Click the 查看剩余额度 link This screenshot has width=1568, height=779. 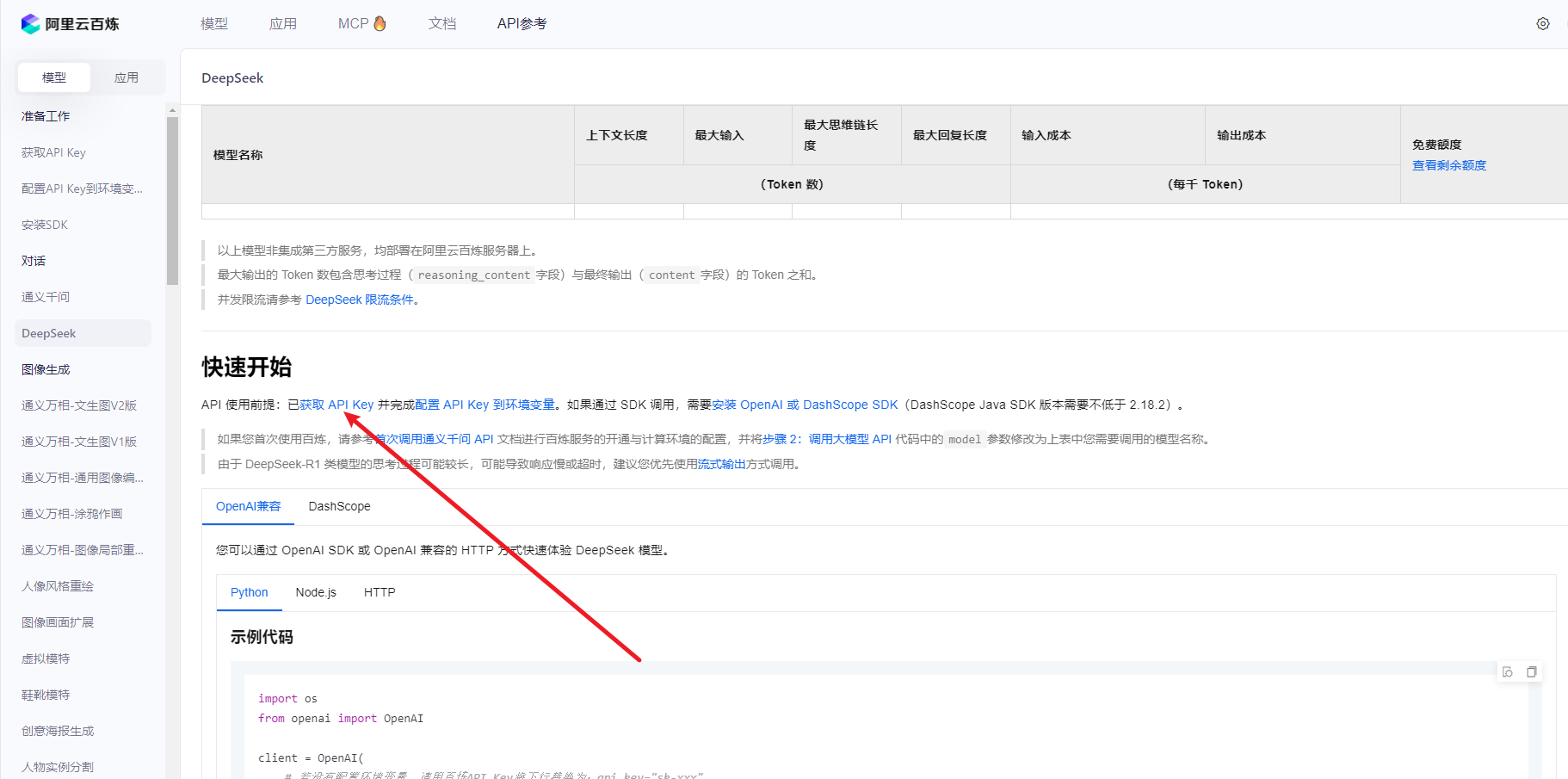(1449, 165)
